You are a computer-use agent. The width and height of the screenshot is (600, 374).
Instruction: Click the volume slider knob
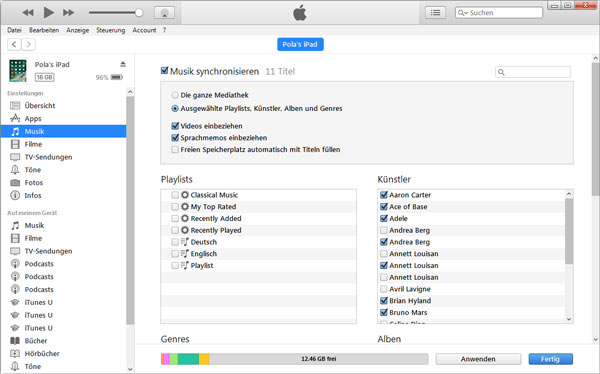pos(139,13)
